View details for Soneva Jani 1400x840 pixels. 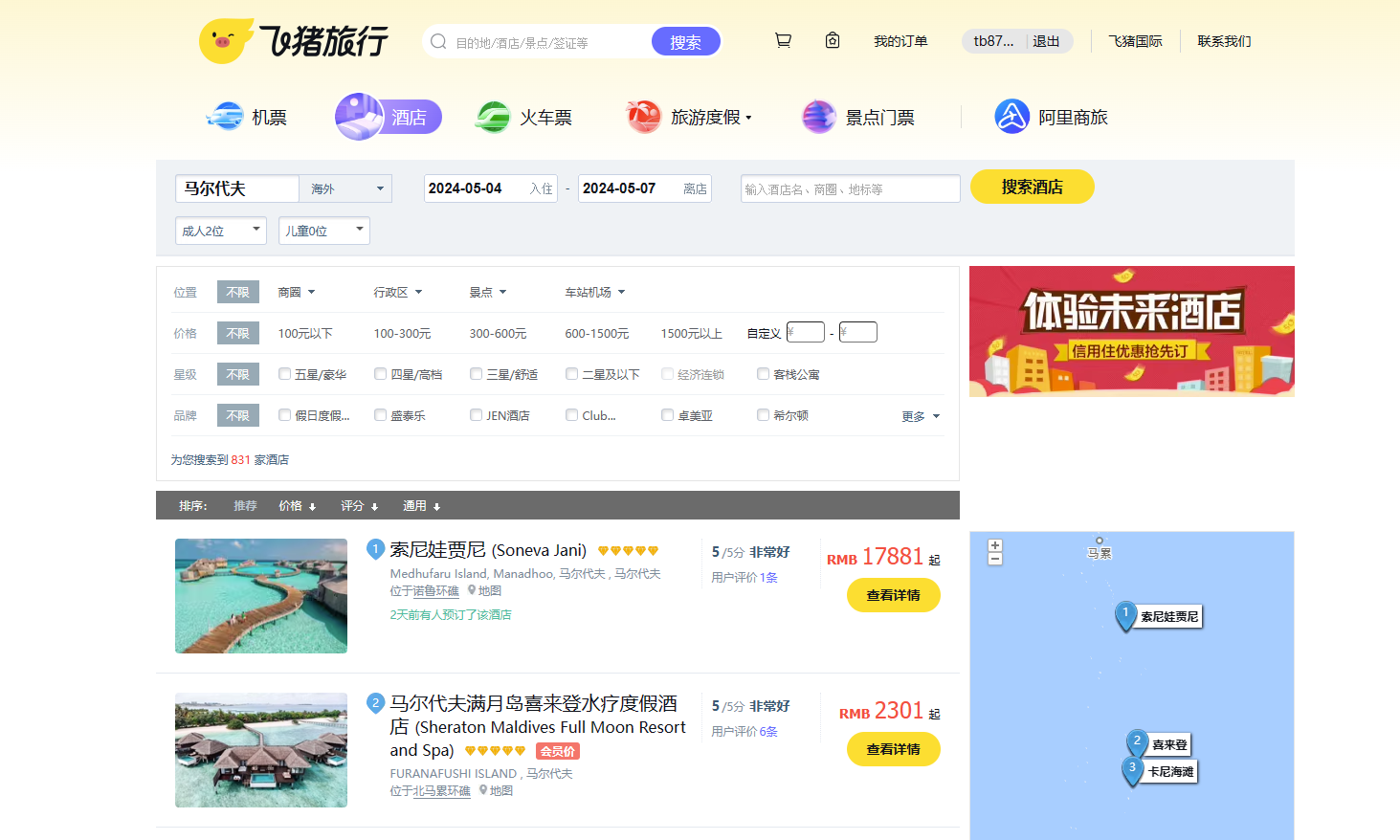click(x=893, y=595)
